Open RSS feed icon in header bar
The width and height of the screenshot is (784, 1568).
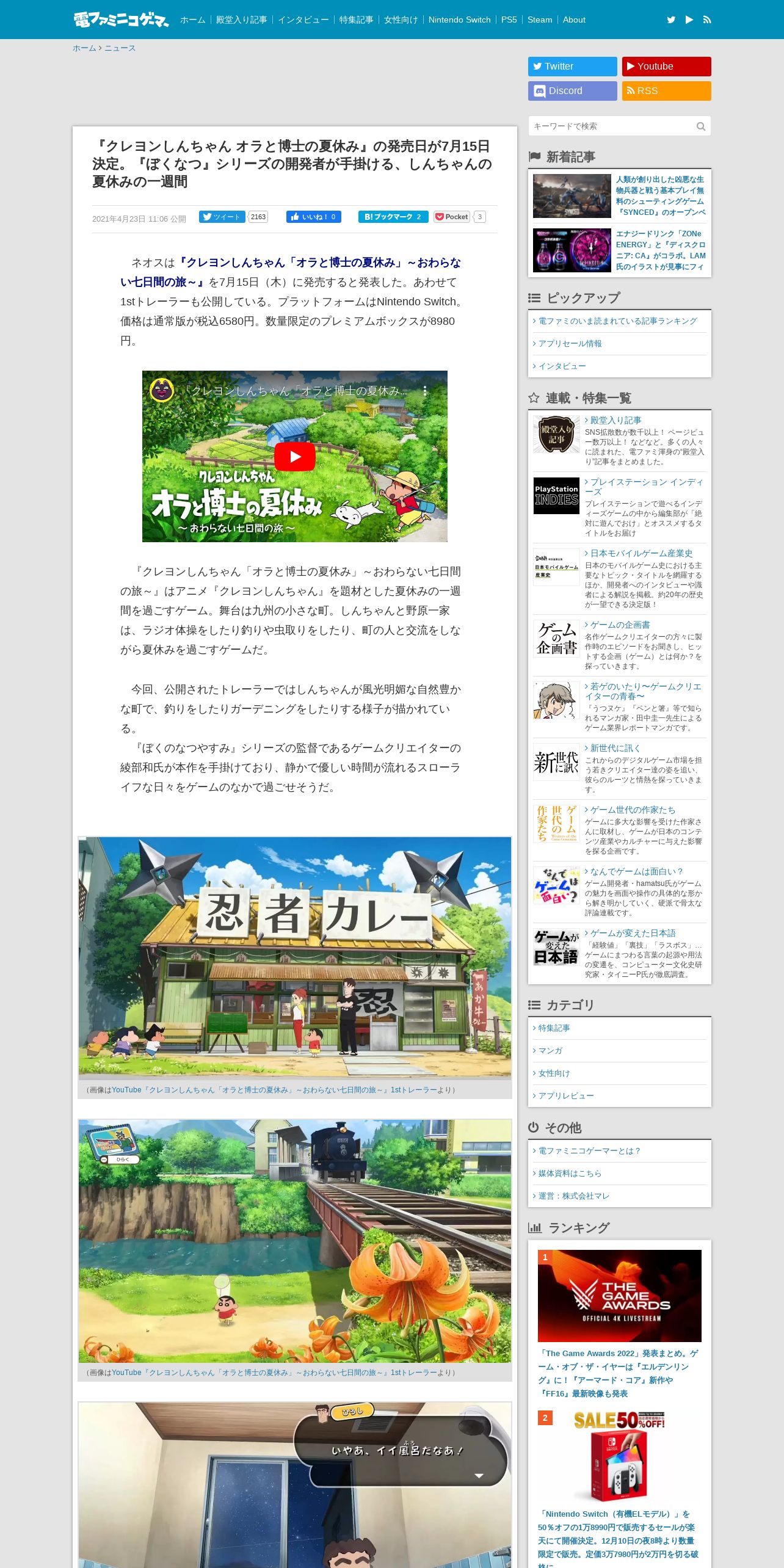[x=707, y=20]
